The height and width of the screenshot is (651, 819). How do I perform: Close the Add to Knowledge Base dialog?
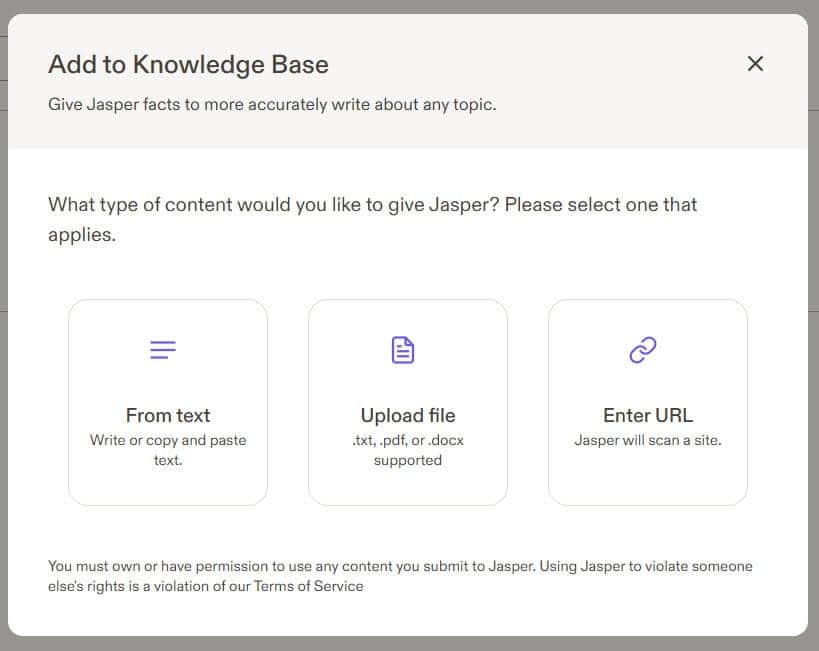(755, 64)
